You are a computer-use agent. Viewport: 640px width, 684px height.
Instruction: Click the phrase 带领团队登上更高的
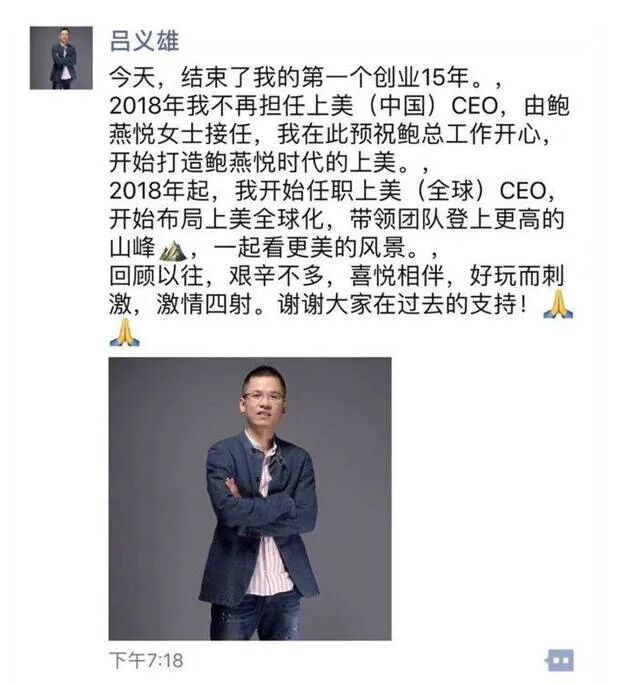(x=457, y=219)
